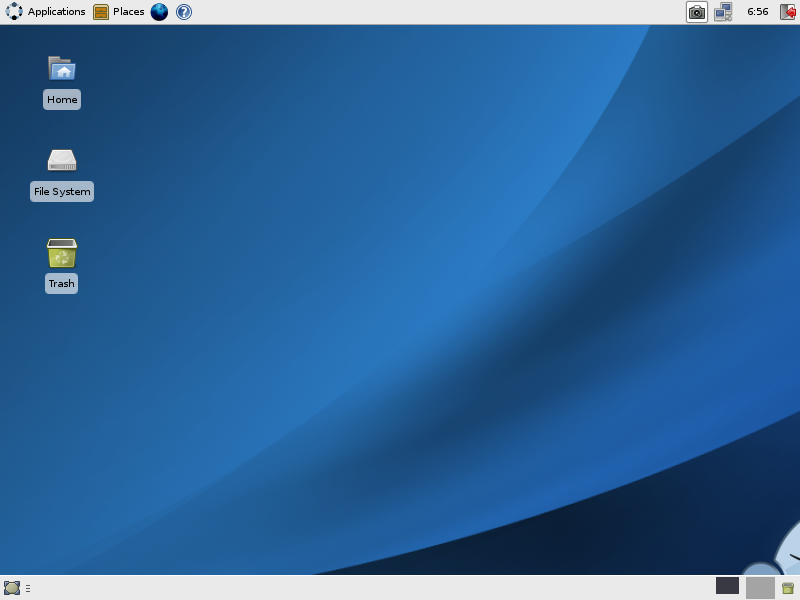
Task: Click the Show Desktop button in bottom panel
Action: pyautogui.click(x=12, y=588)
